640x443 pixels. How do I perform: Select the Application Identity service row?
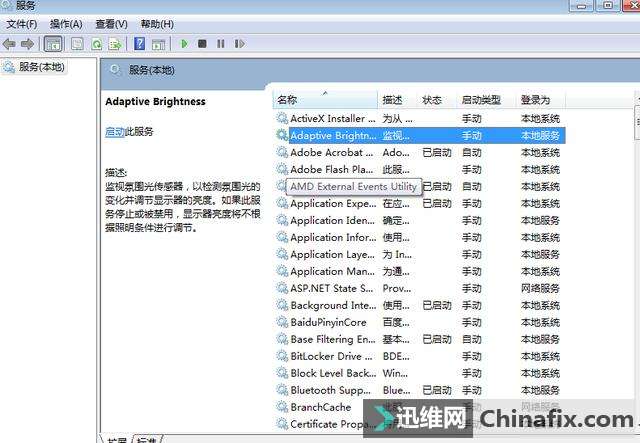point(420,220)
